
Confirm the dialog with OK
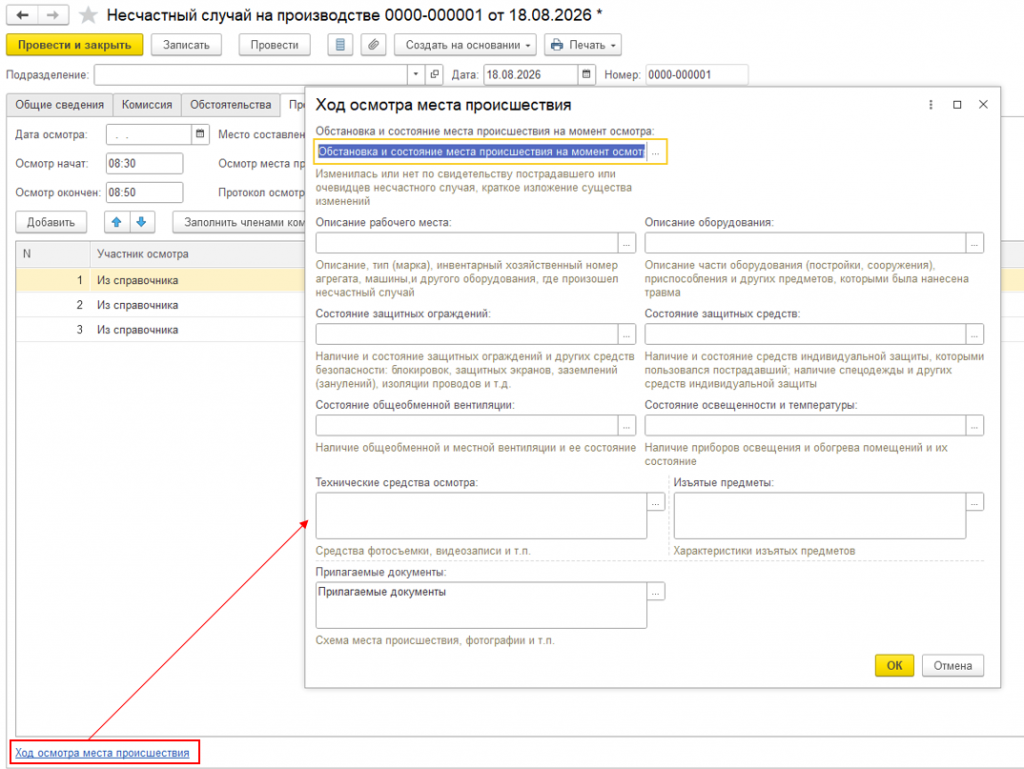(x=894, y=666)
